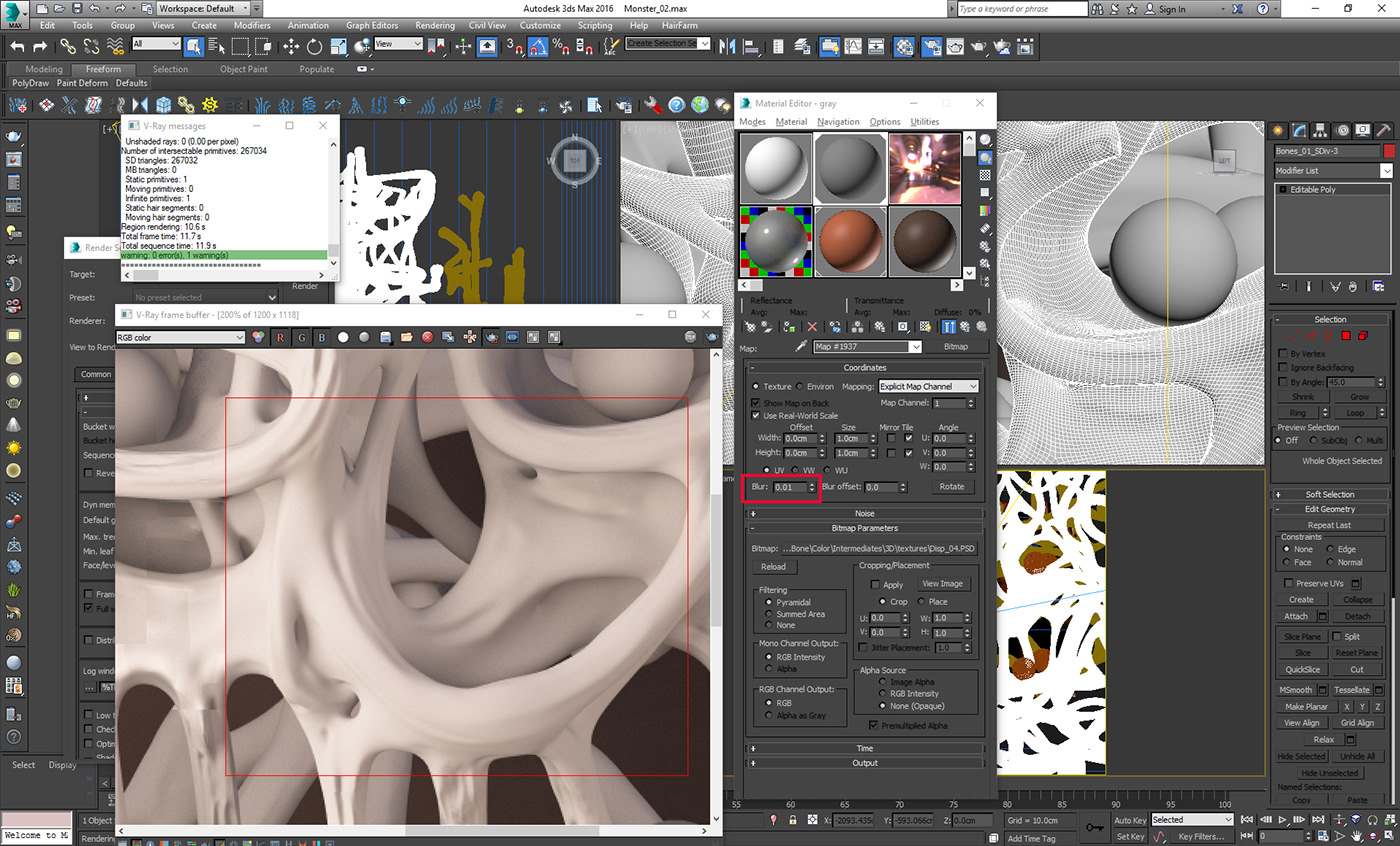Image resolution: width=1400 pixels, height=846 pixels.
Task: Open the Explicit Map Channel mapping dropdown
Action: coord(928,386)
